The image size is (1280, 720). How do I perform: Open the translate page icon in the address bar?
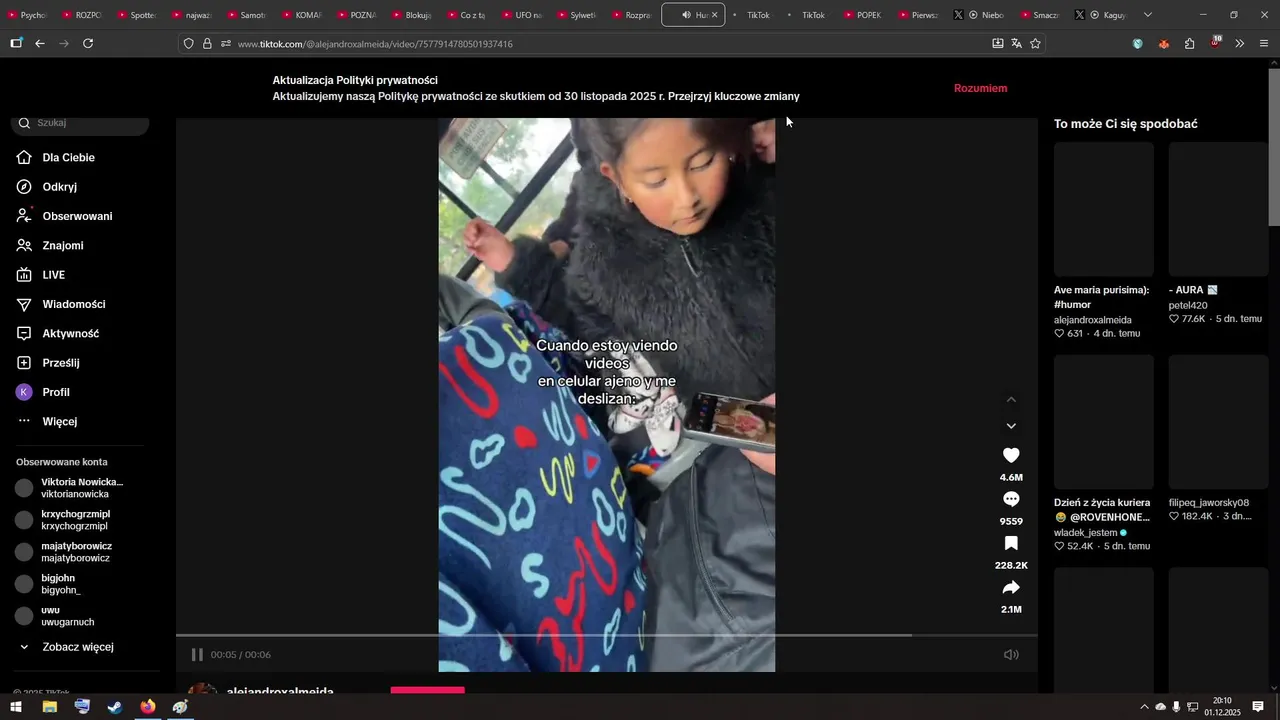(1016, 43)
